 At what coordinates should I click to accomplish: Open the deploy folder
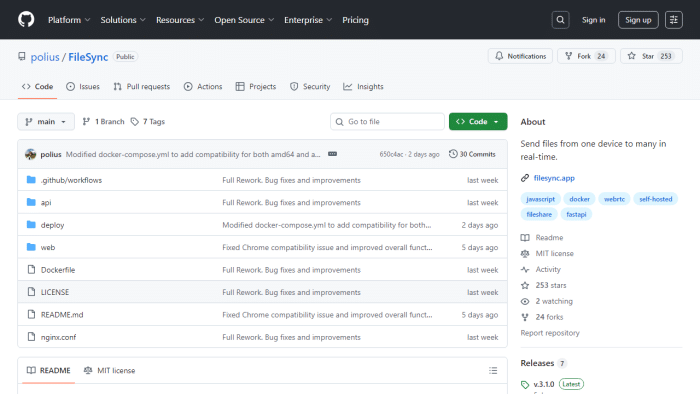(x=52, y=225)
